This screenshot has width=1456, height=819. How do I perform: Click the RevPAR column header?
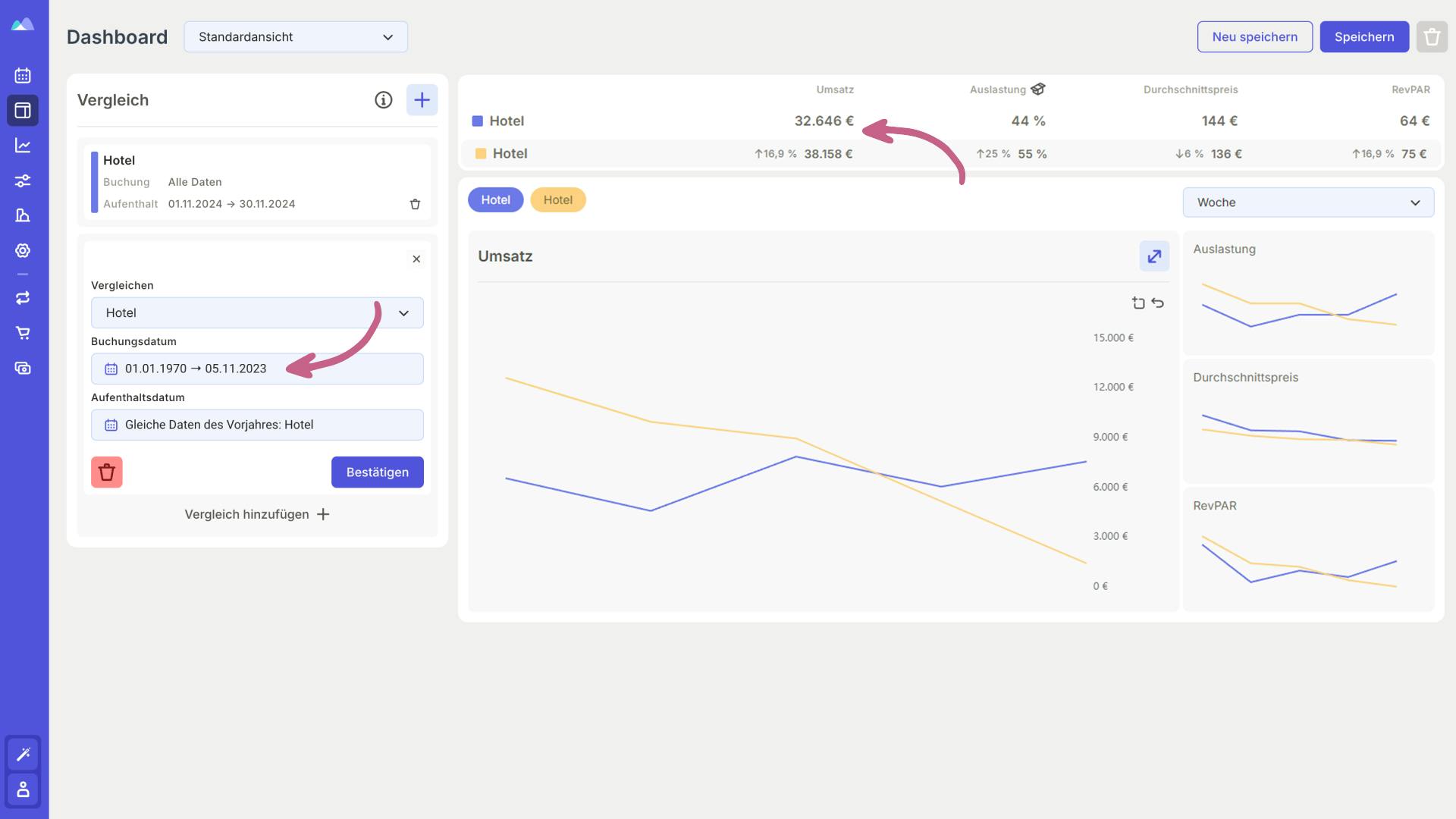pyautogui.click(x=1411, y=89)
